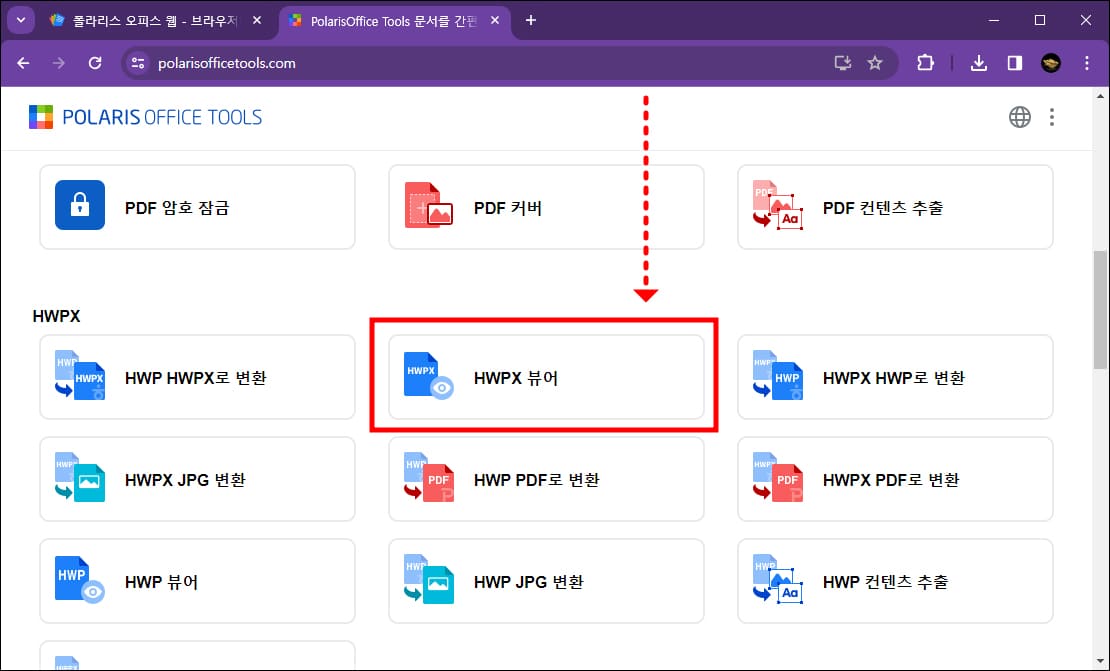Viewport: 1110px width, 671px height.
Task: Expand the tab search dropdown
Action: tap(21, 21)
